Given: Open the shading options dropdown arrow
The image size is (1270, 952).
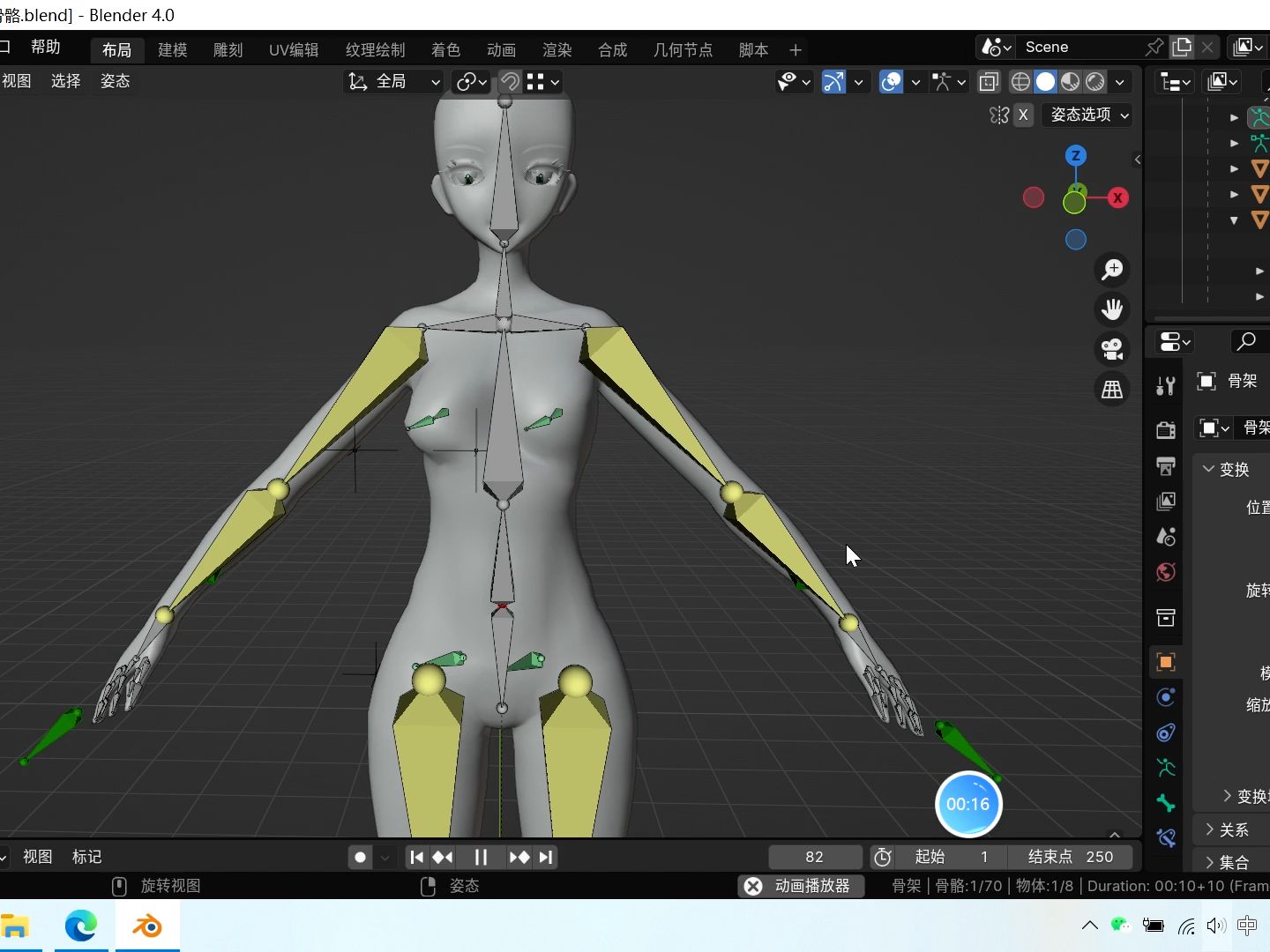Looking at the screenshot, I should click(1120, 82).
